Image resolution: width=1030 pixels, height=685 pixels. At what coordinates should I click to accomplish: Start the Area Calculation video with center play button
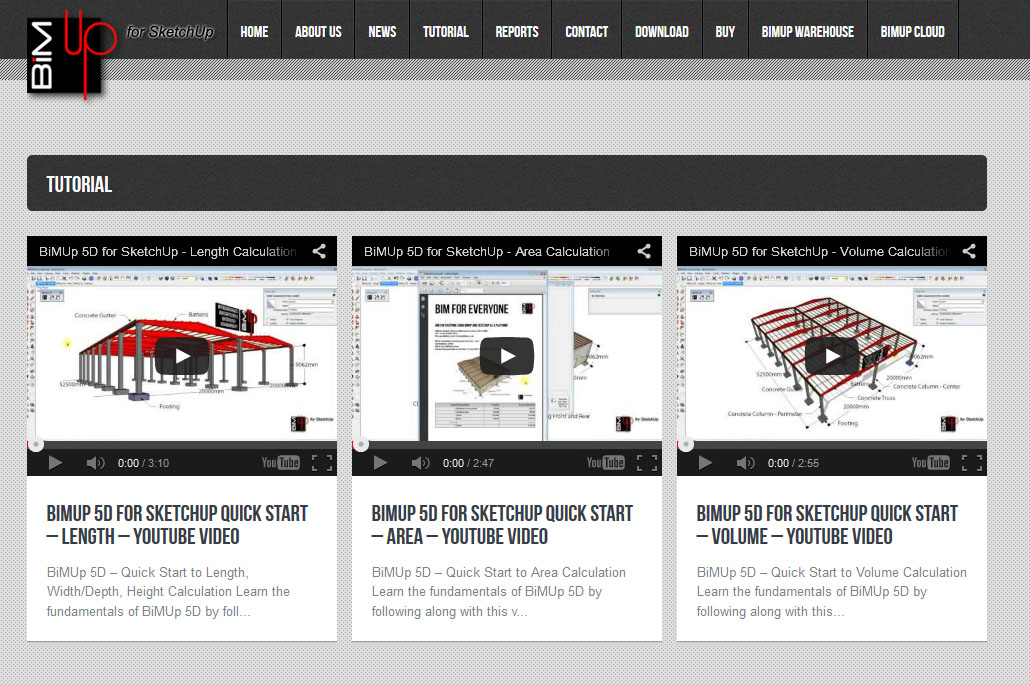(506, 356)
